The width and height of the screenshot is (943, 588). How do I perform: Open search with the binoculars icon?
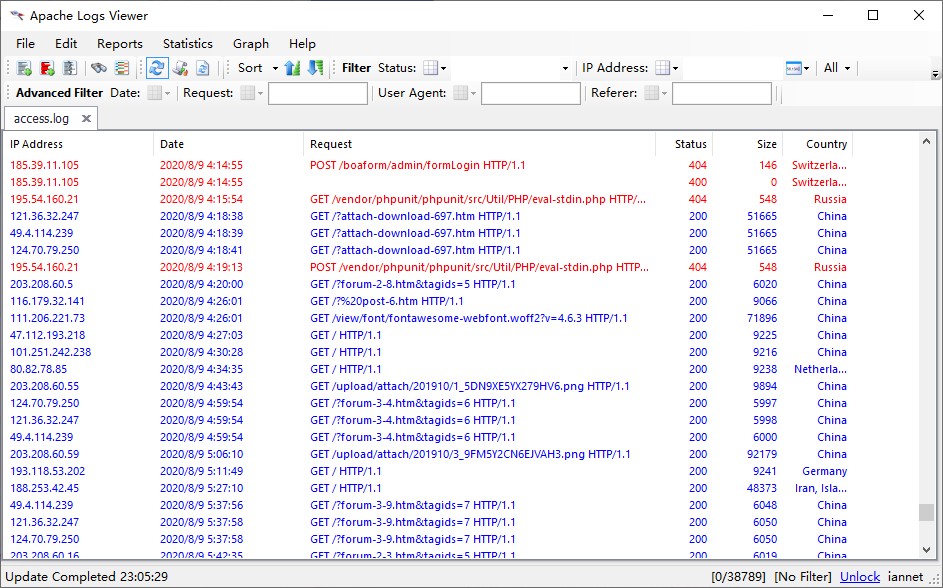[99, 68]
